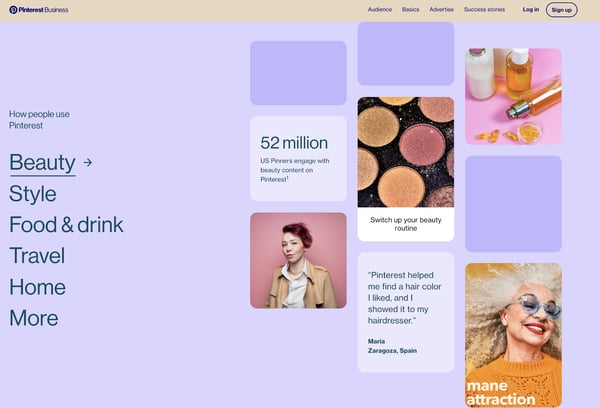Click the Pinterest logo icon

point(13,10)
